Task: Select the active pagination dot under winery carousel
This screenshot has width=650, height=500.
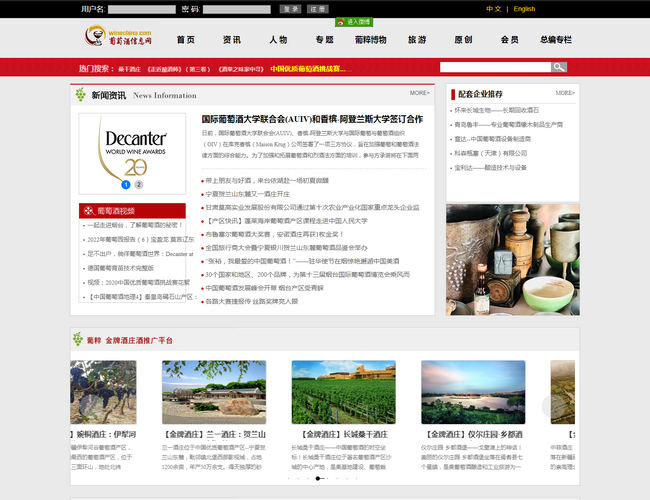Action: [318, 478]
